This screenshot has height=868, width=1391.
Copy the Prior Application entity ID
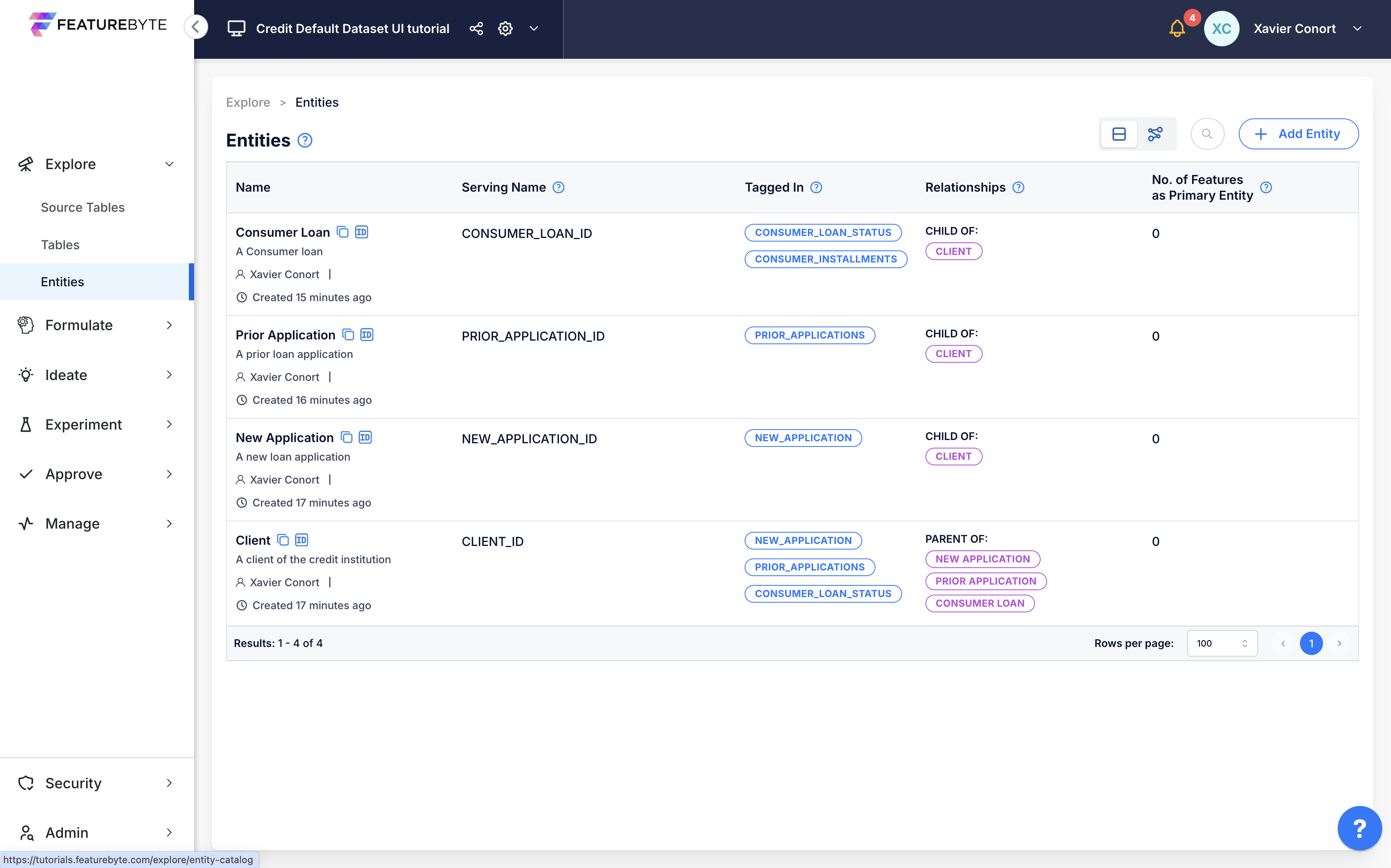click(367, 335)
